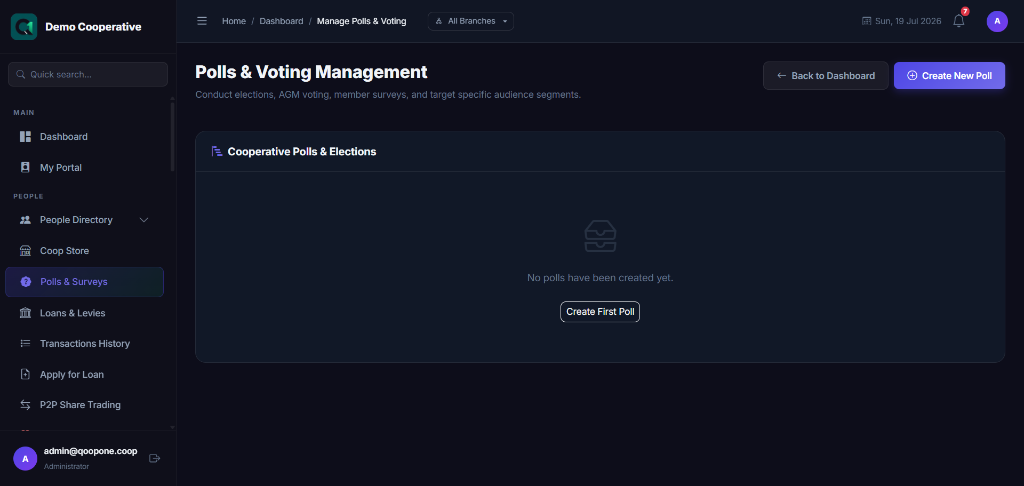The height and width of the screenshot is (486, 1024).
Task: Click admin@qoopone.coop email text
Action: (90, 451)
